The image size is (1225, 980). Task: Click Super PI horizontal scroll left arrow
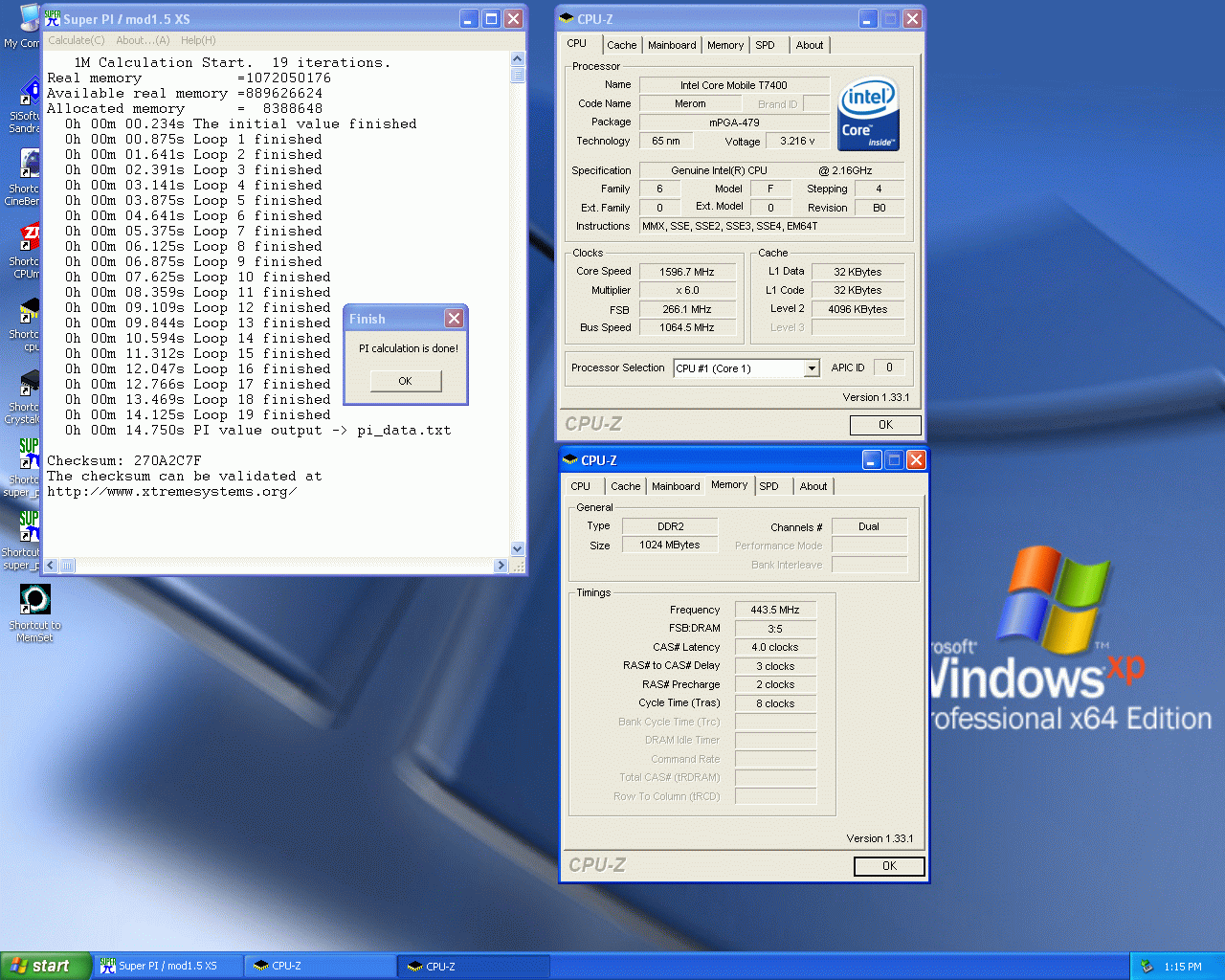(51, 566)
